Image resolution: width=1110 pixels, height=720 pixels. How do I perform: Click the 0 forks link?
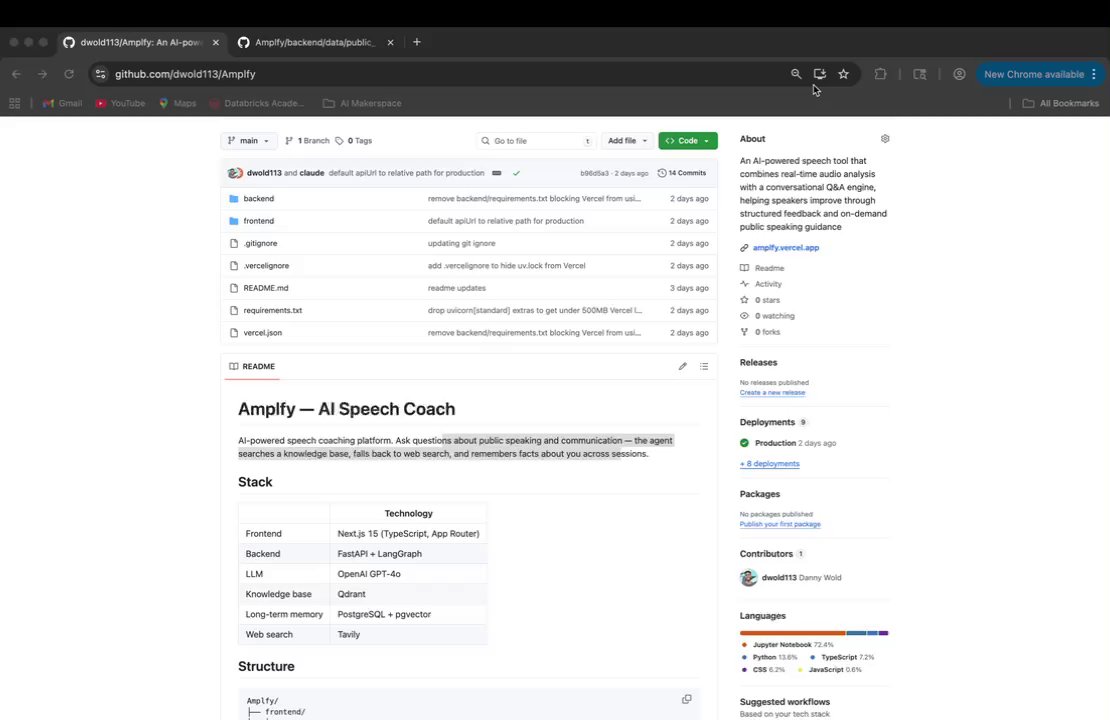[760, 332]
